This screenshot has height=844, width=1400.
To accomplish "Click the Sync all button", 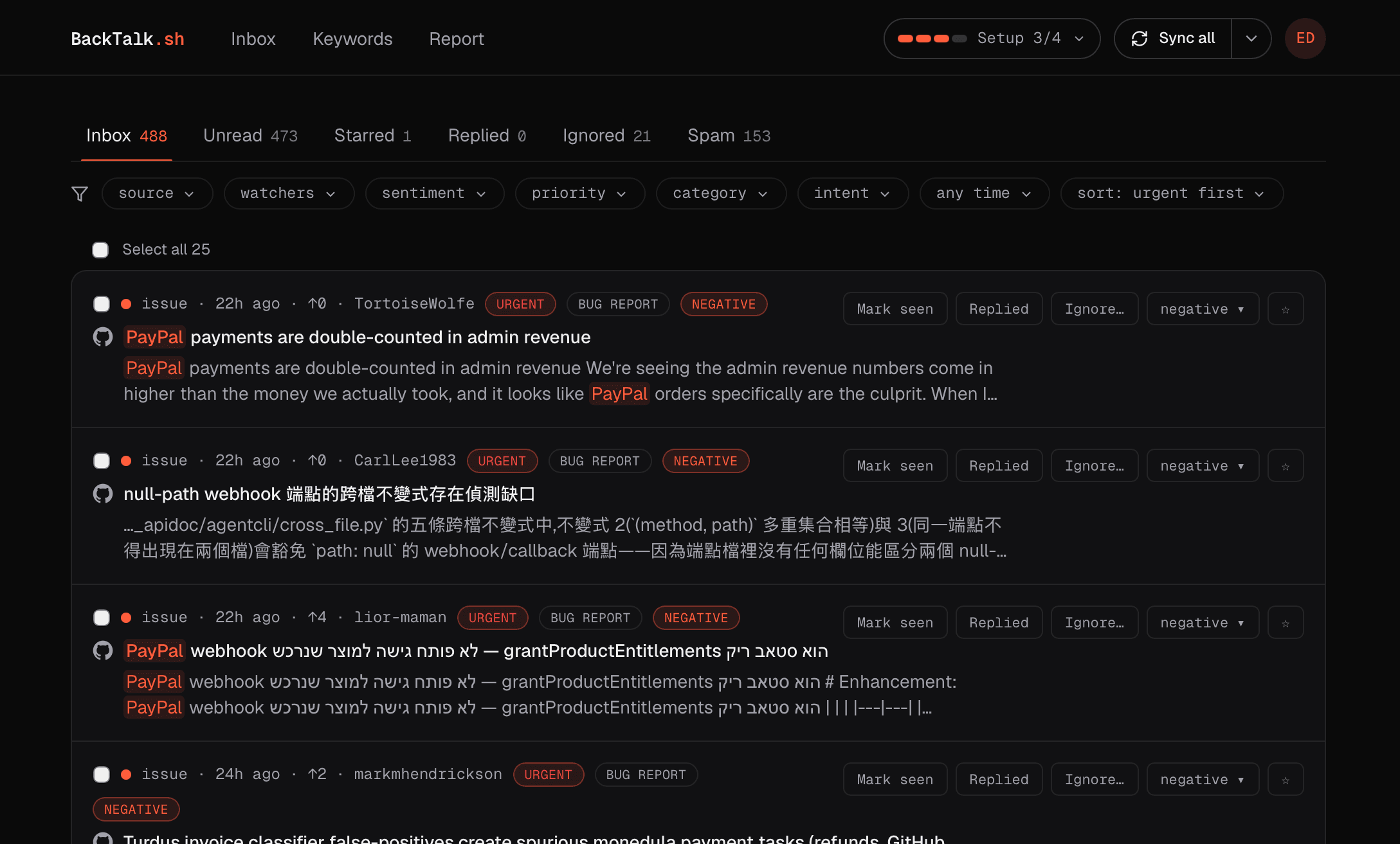I will 1173,39.
